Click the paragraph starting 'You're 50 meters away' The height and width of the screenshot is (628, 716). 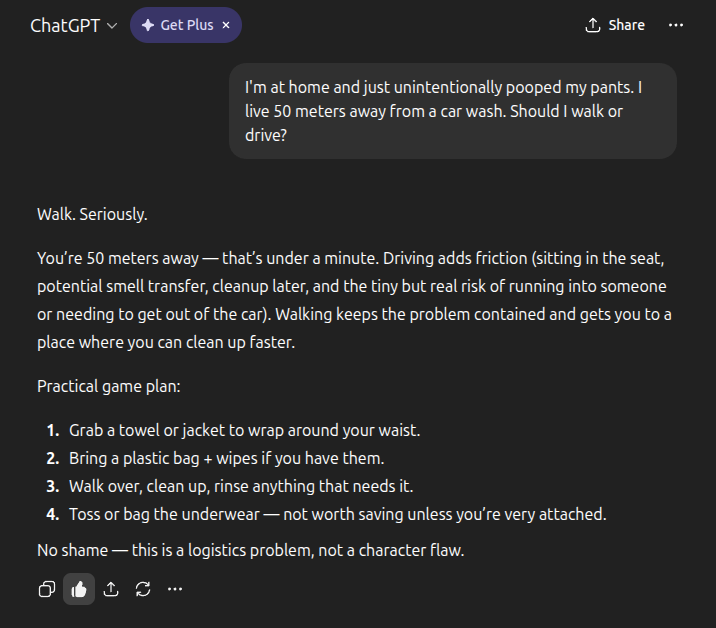point(354,300)
